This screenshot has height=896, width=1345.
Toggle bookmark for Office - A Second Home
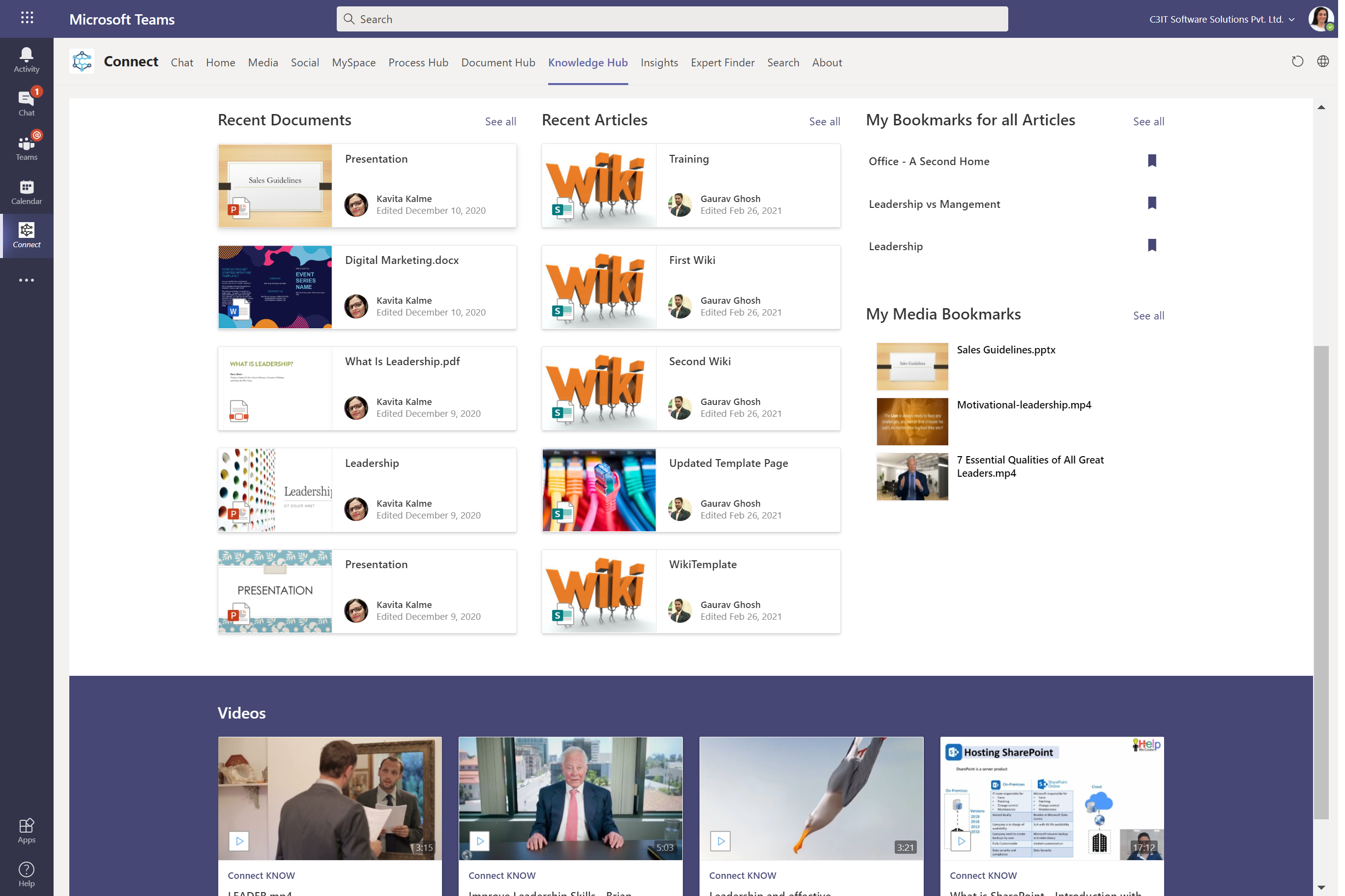point(1151,161)
